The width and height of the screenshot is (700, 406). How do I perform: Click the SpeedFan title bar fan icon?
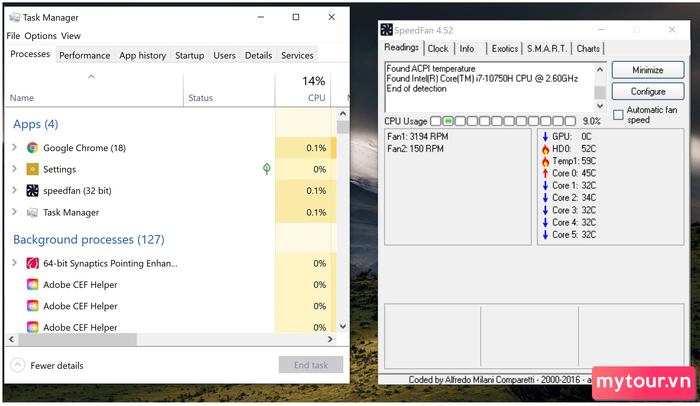click(x=387, y=30)
